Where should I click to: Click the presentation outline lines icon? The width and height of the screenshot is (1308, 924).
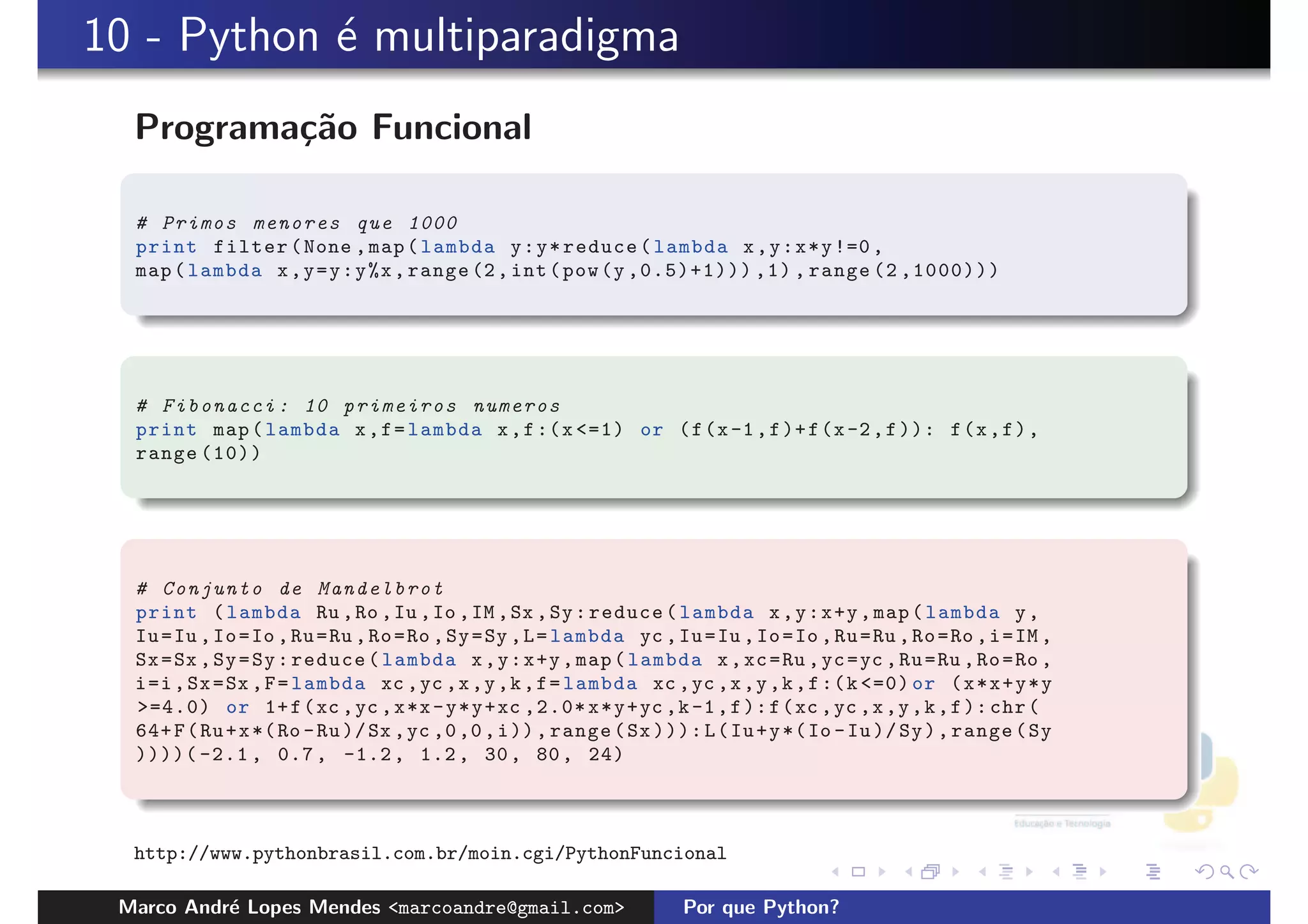tap(1153, 872)
